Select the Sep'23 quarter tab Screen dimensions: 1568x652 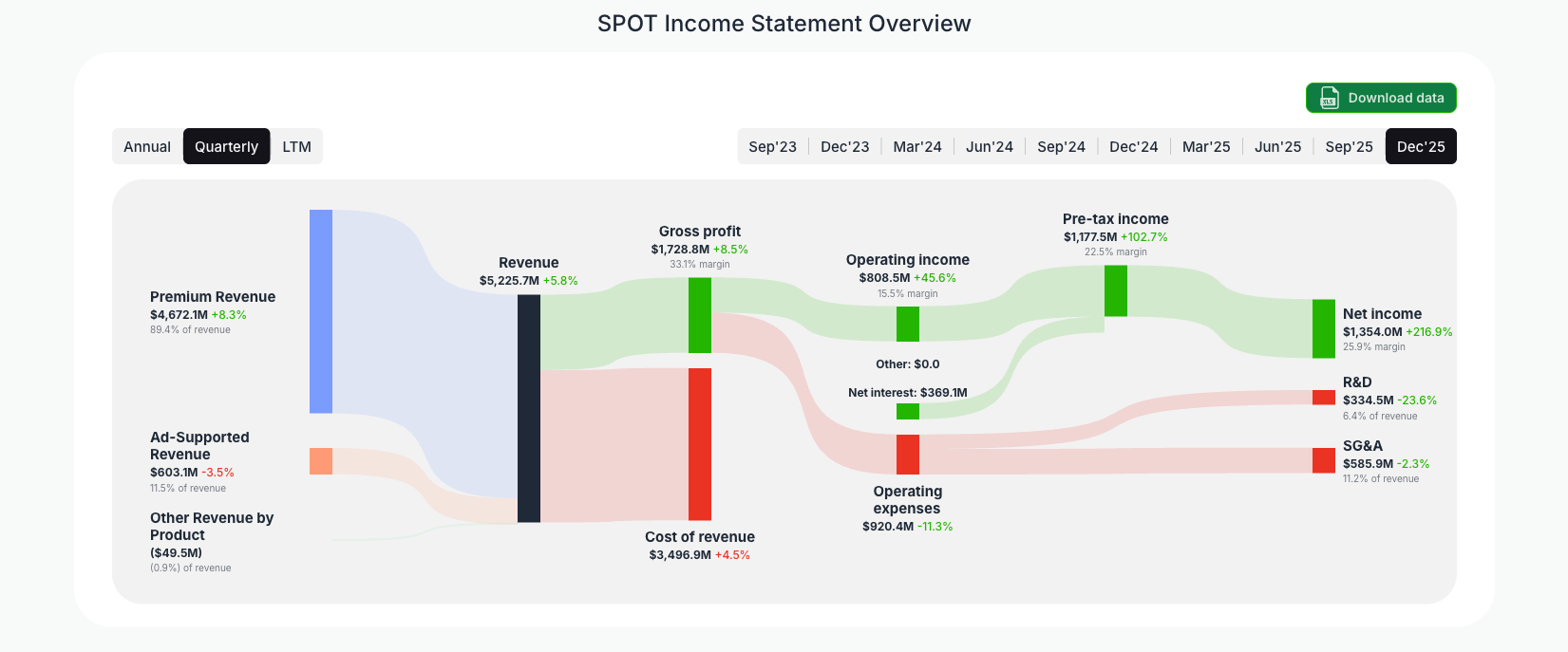(x=772, y=146)
